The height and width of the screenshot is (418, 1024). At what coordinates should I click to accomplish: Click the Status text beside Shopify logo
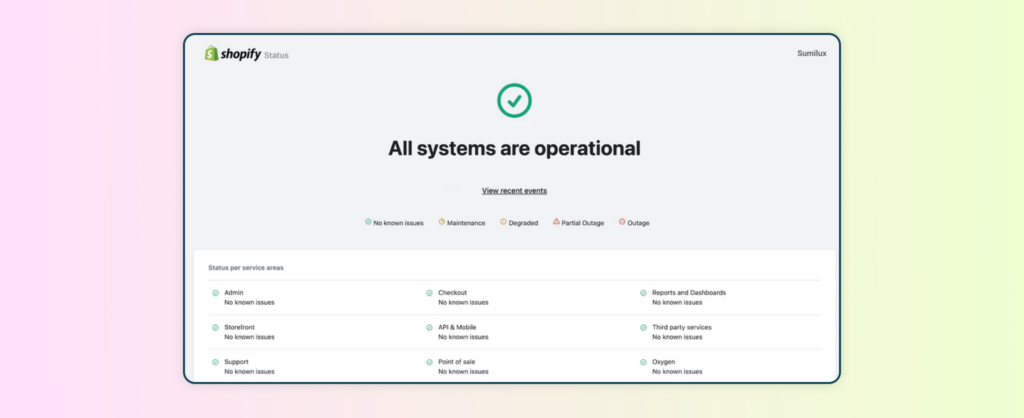click(276, 56)
